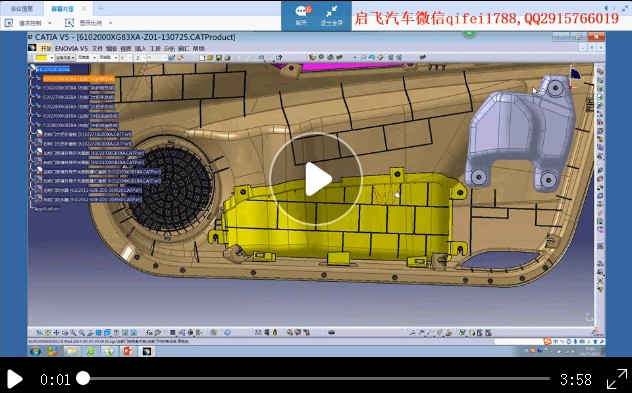Open the ENOVIA V5 menu

(71, 48)
